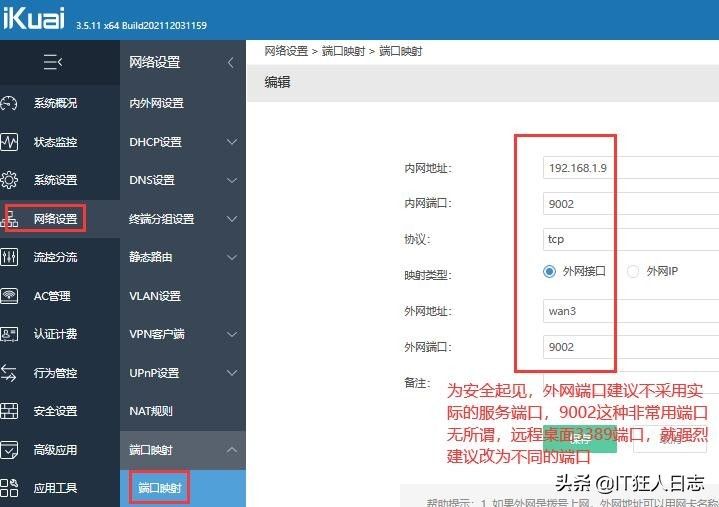This screenshot has width=719, height=507.
Task: Expand DHCP设置 chevron
Action: (x=232, y=142)
